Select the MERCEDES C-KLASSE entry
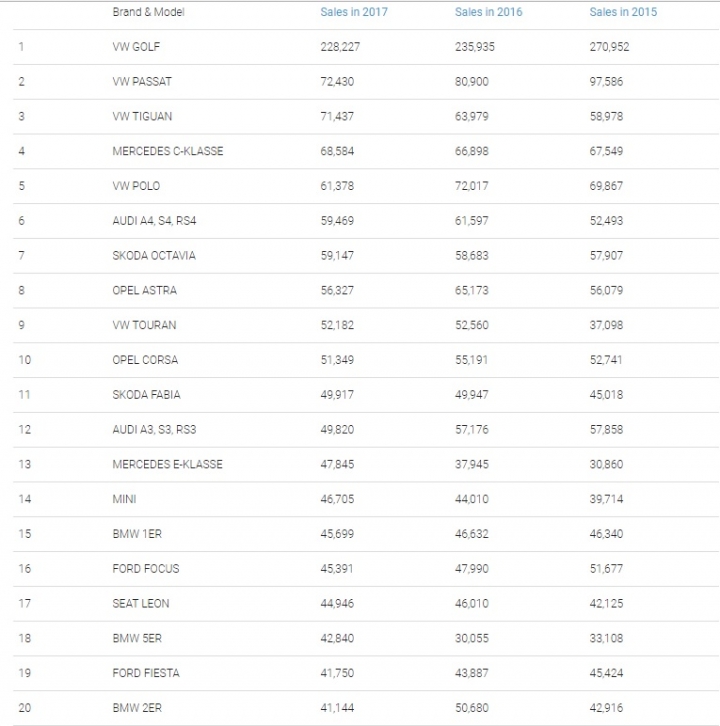The image size is (720, 726). pyautogui.click(x=168, y=151)
